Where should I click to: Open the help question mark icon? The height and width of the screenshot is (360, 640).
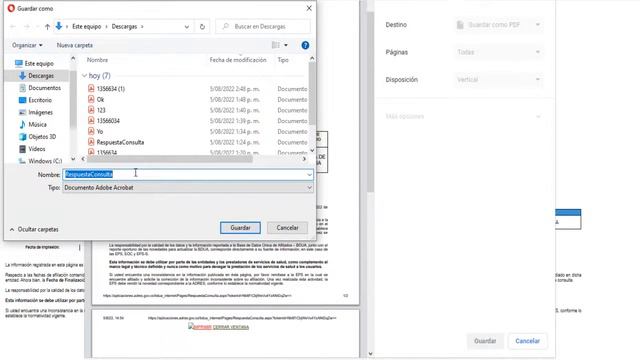(x=305, y=45)
